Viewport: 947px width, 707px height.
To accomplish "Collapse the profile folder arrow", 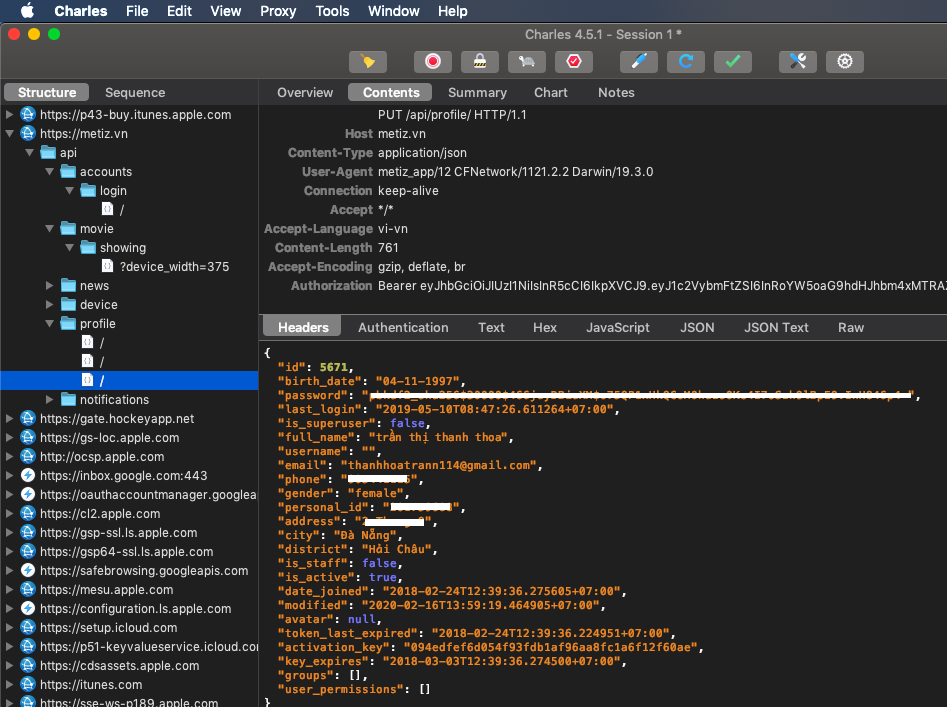I will pyautogui.click(x=50, y=324).
